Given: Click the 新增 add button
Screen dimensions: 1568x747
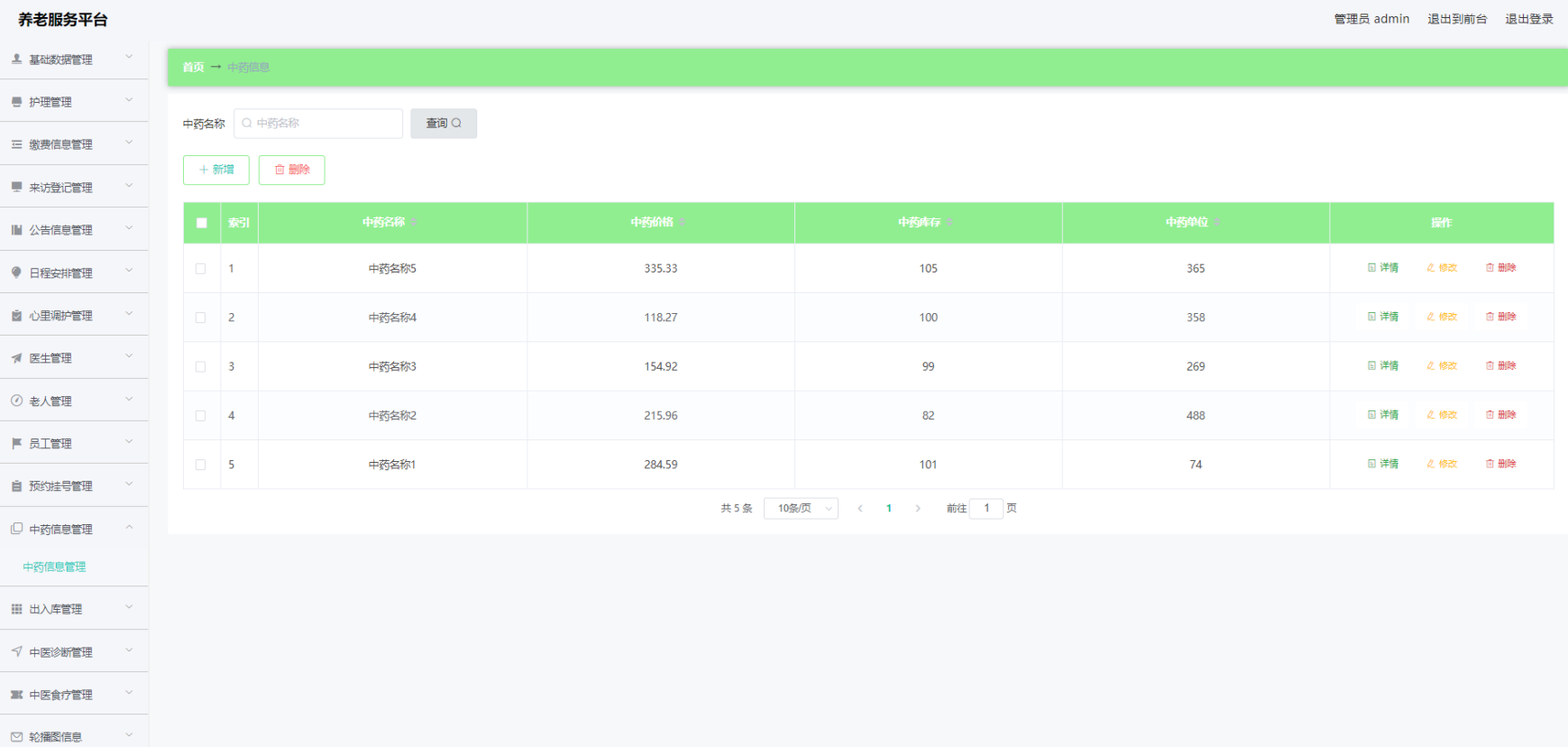Looking at the screenshot, I should [x=216, y=170].
